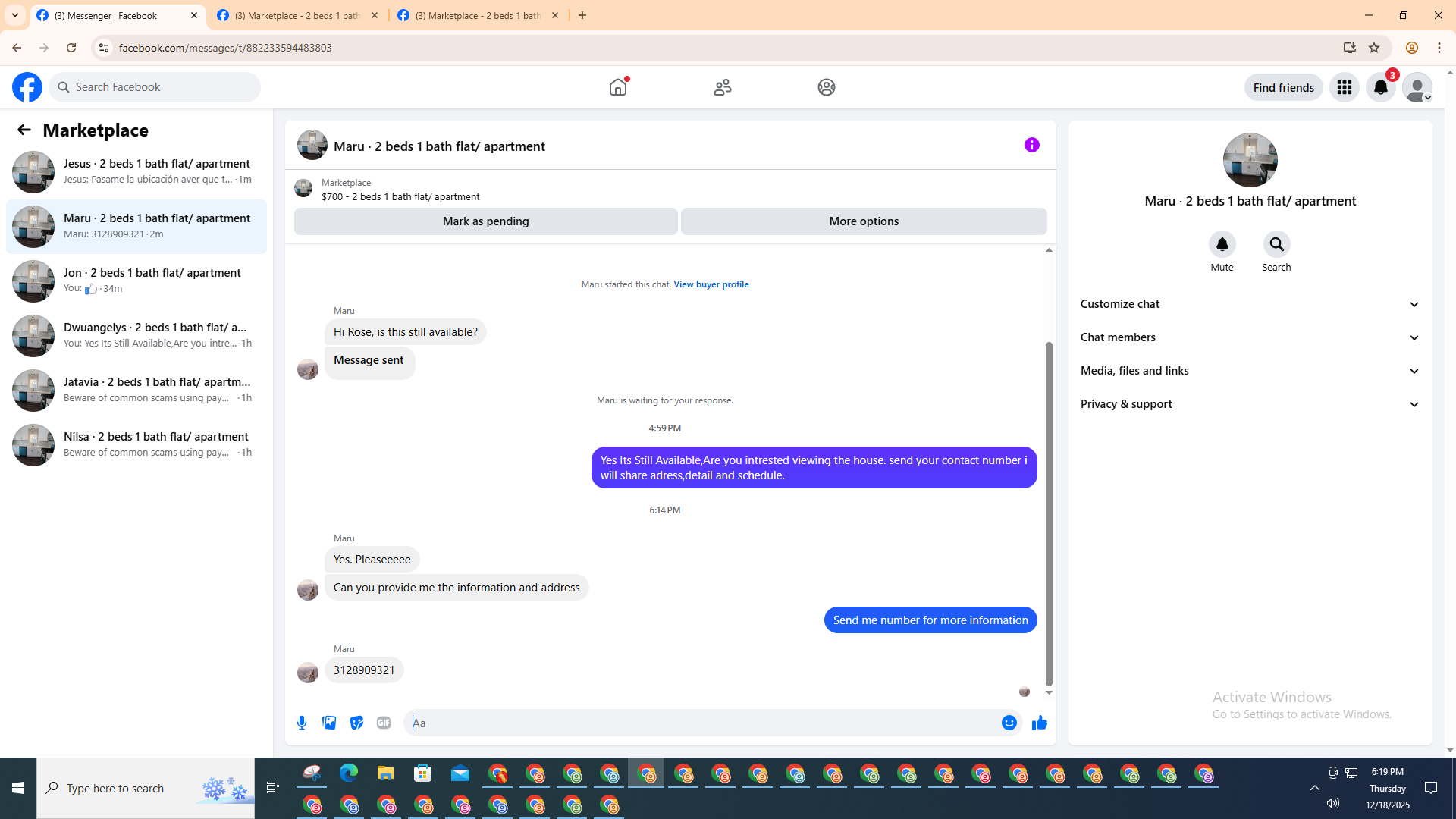Select the Maru conversation row
Screen dimensions: 1456x819
136,227
